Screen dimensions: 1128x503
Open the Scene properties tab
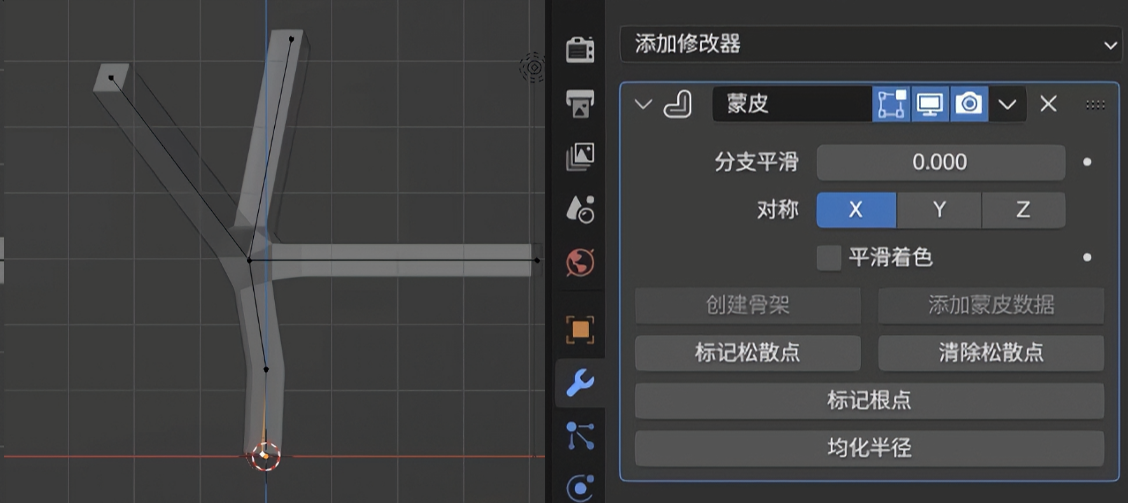click(x=580, y=209)
